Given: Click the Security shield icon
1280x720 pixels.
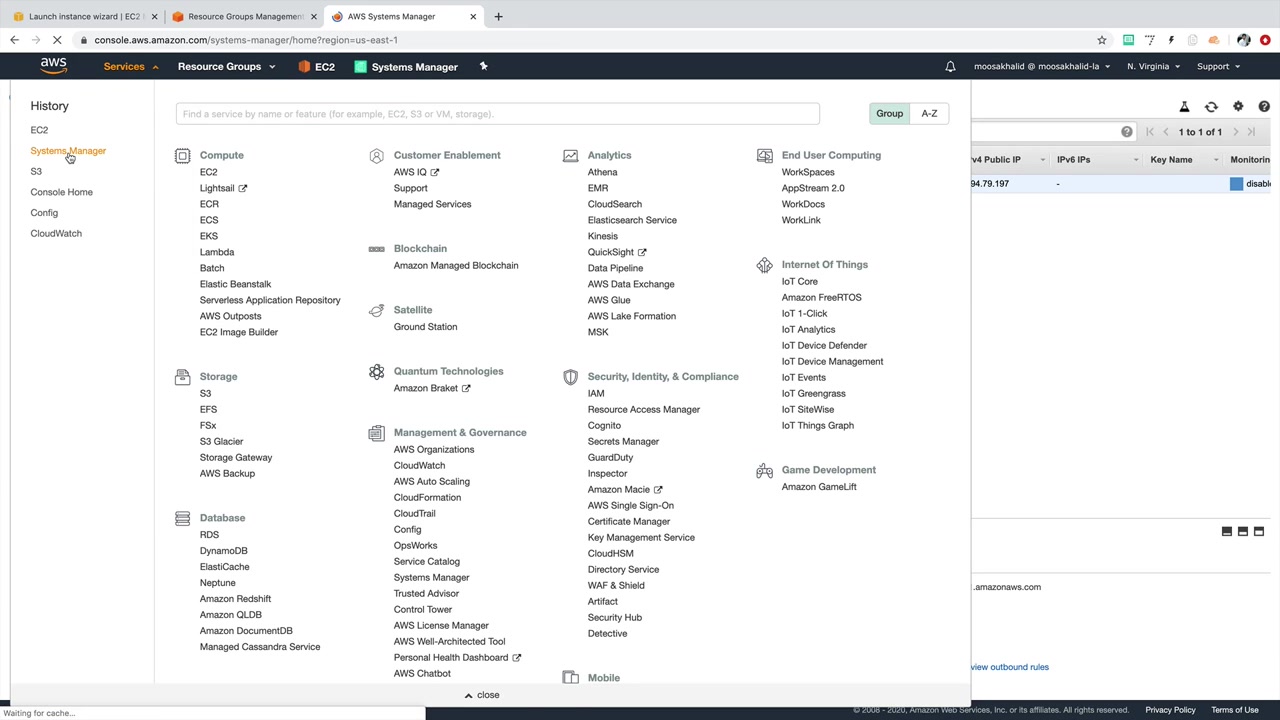Looking at the screenshot, I should tap(570, 377).
